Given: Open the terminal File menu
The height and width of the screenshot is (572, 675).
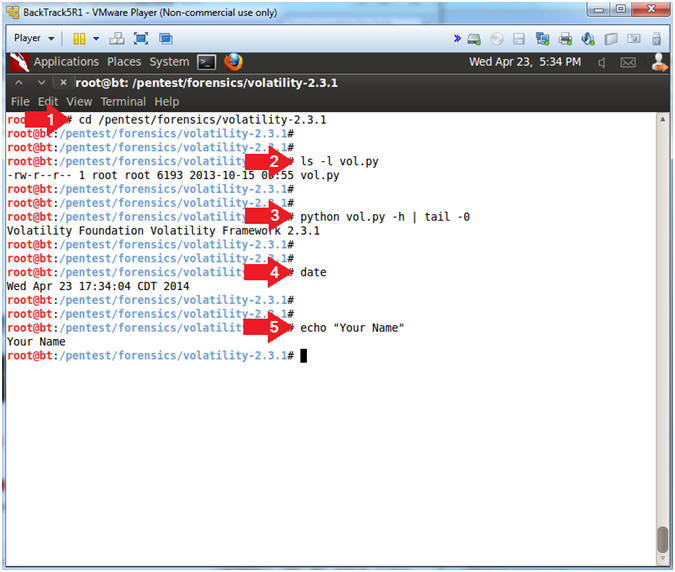Looking at the screenshot, I should tap(20, 102).
